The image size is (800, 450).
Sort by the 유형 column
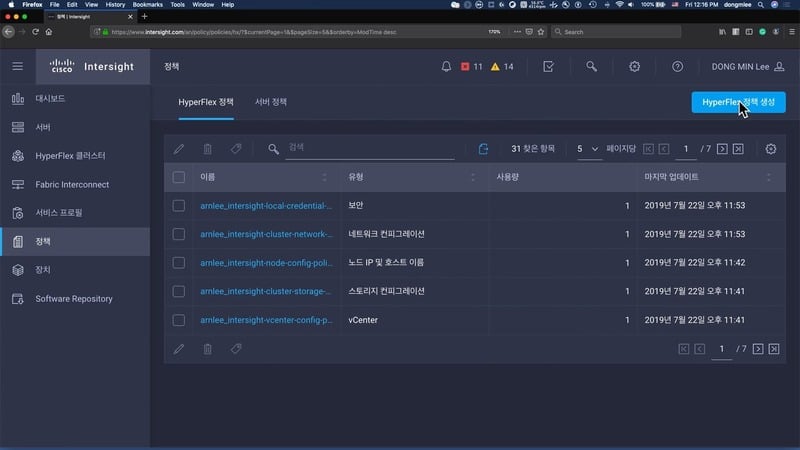472,177
